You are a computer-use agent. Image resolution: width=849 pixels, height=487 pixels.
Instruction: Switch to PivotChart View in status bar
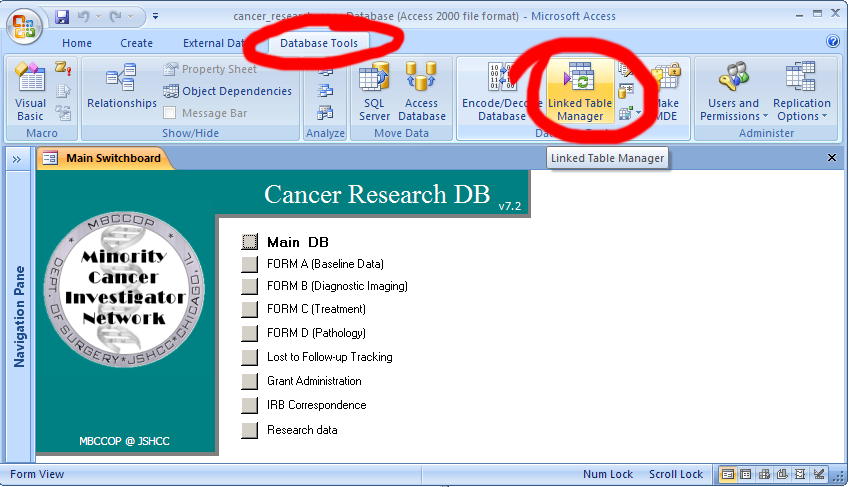(782, 475)
